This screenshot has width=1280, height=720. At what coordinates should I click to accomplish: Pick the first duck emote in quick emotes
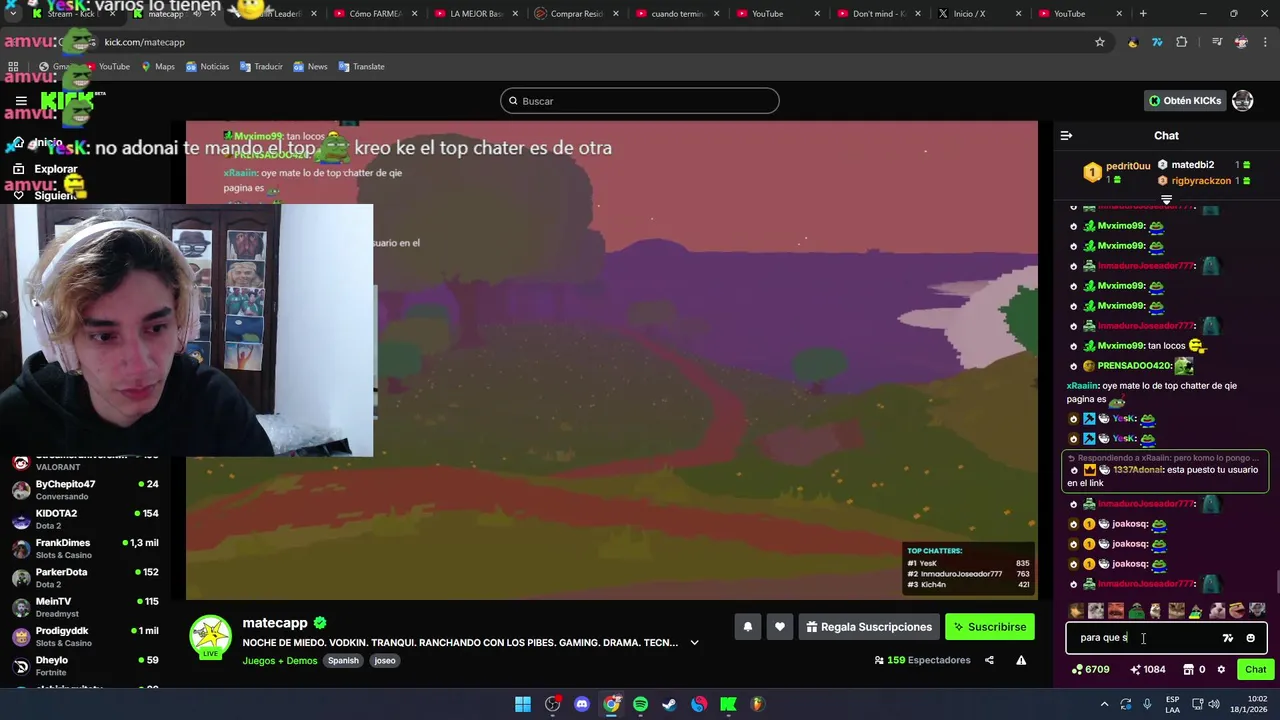pos(1076,610)
